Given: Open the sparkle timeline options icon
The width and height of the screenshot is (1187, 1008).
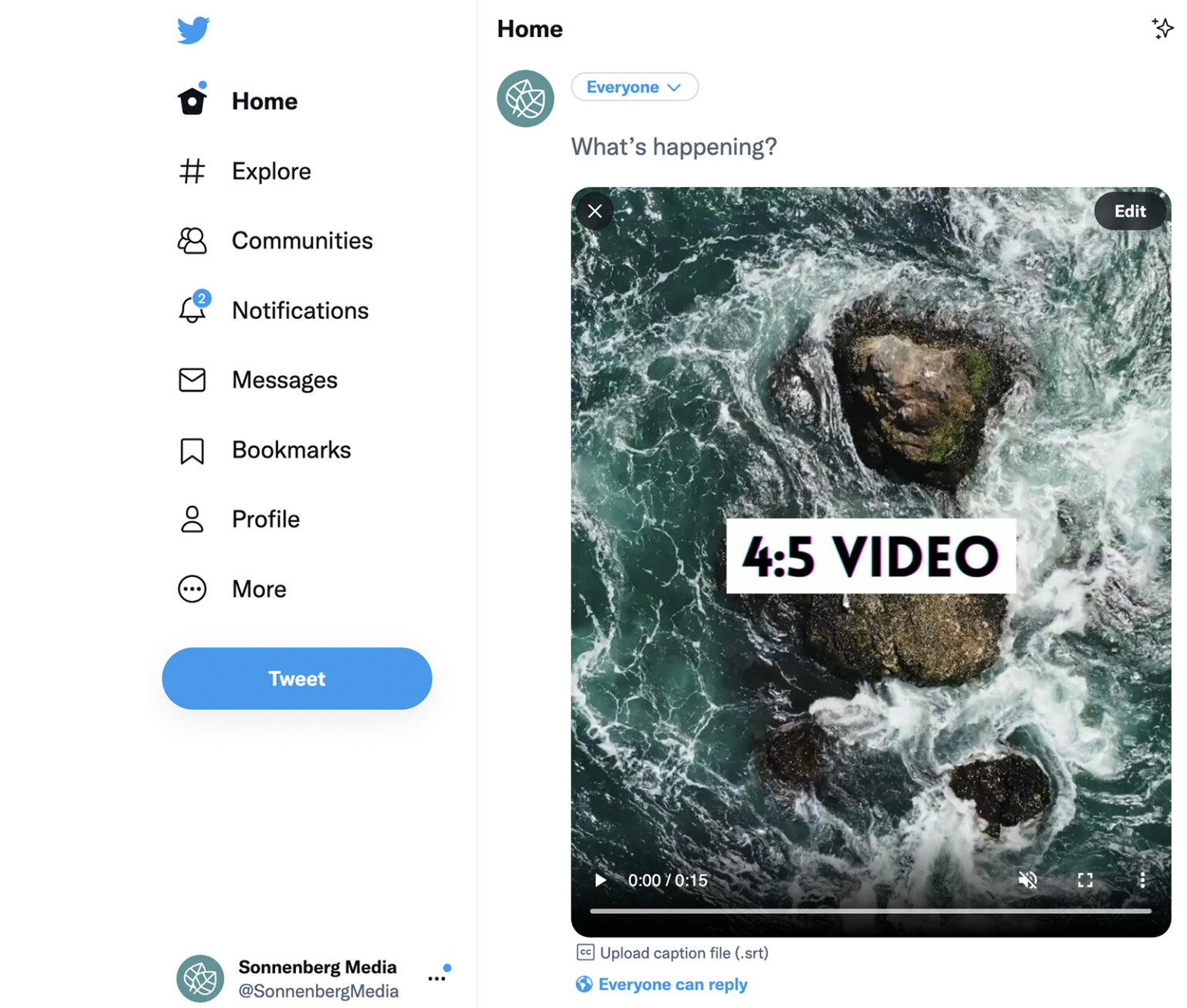Looking at the screenshot, I should point(1162,29).
